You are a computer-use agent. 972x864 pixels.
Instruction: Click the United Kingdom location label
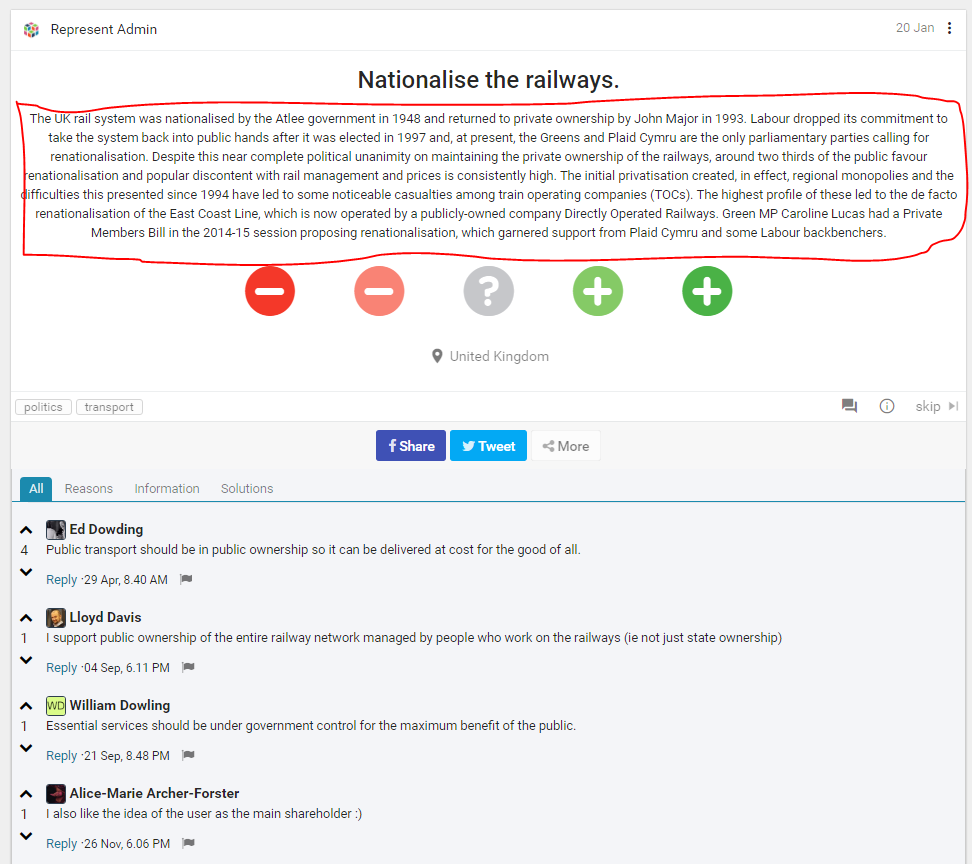tap(499, 356)
